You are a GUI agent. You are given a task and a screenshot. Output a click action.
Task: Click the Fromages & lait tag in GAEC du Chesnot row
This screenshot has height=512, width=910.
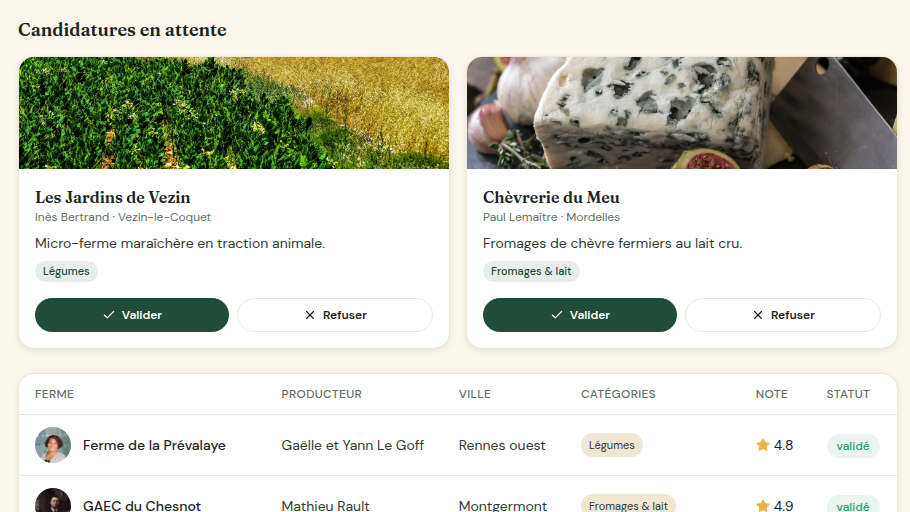(x=628, y=504)
